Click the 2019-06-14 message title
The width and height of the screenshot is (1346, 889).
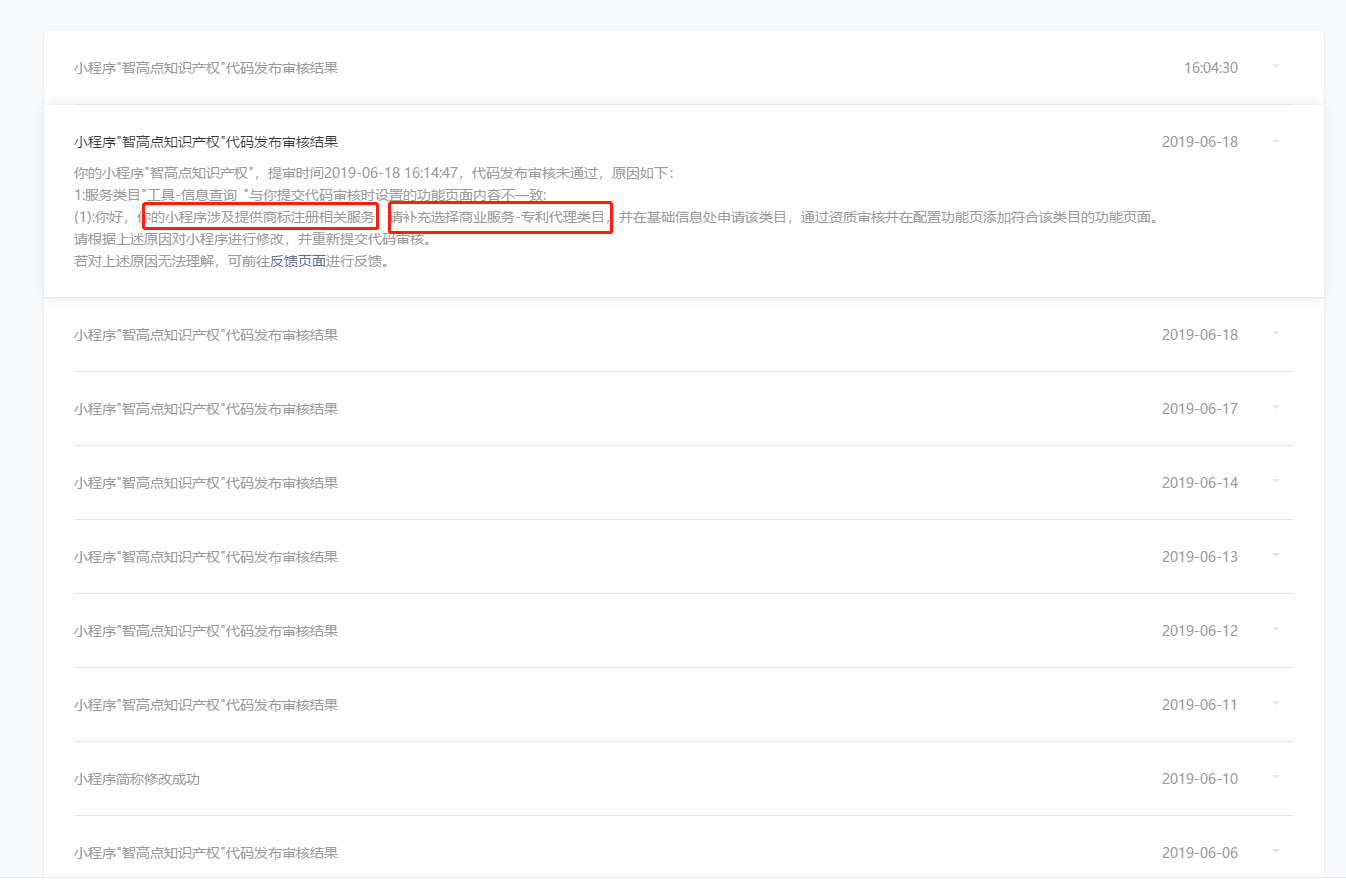coord(206,483)
